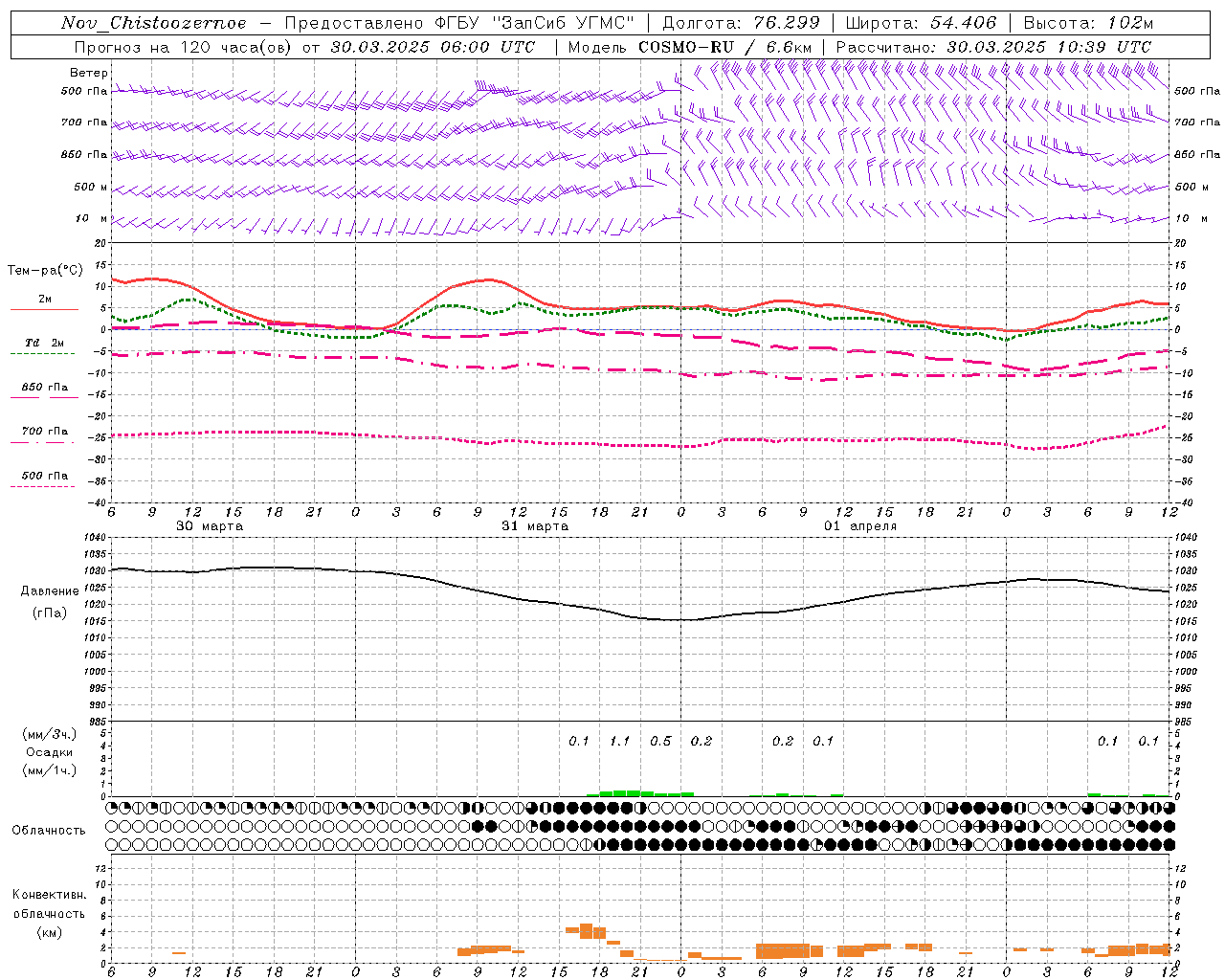This screenshot has width=1225, height=980.
Task: Click the (мм/1ч.) precipitation unit label
Action: pyautogui.click(x=50, y=770)
